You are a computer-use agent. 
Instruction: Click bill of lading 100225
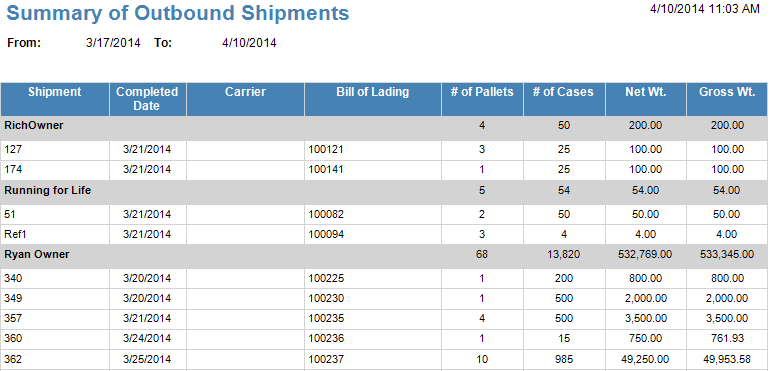[x=326, y=279]
